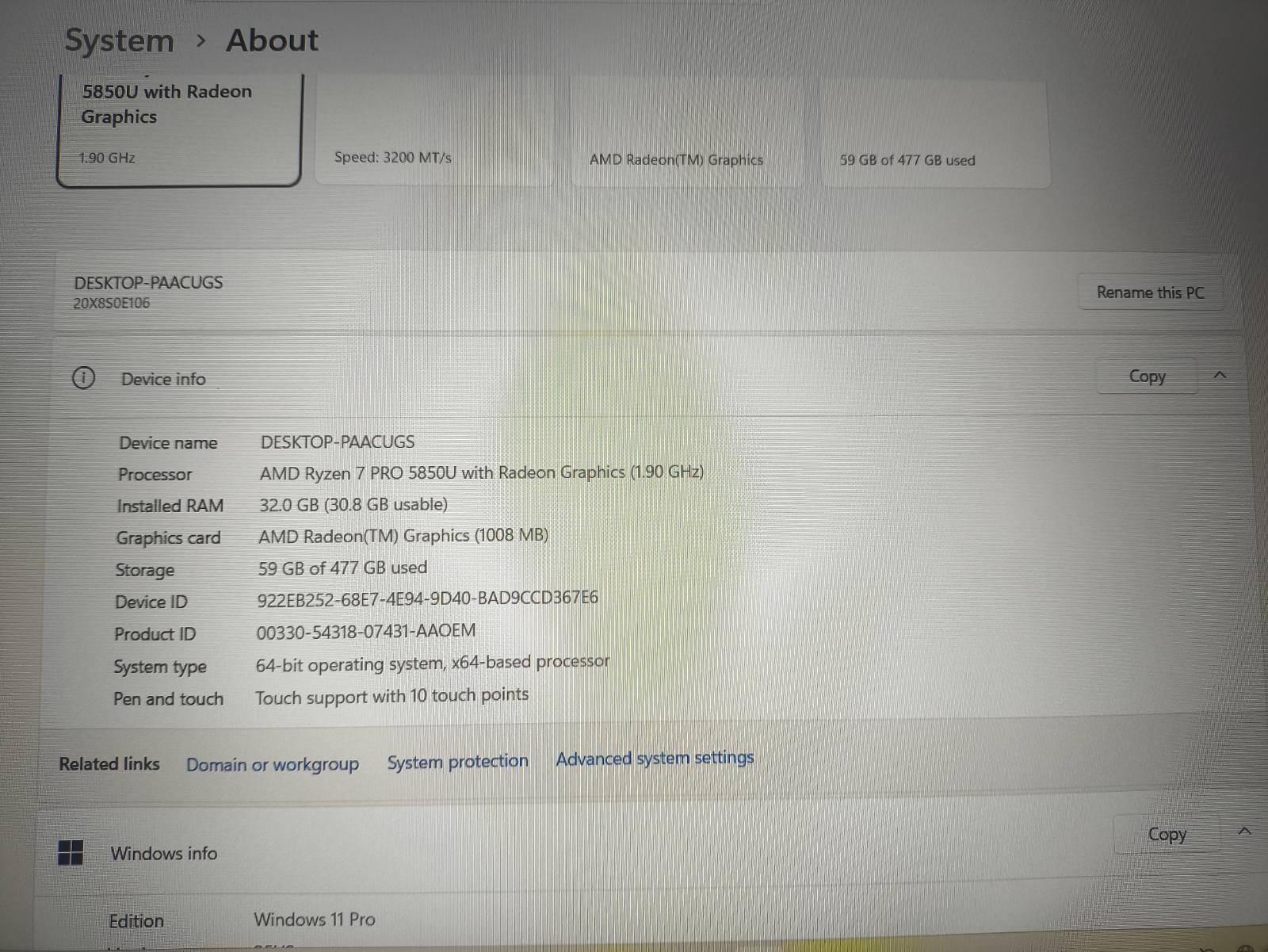The width and height of the screenshot is (1268, 952).
Task: Click the Installed RAM label
Action: pos(170,506)
